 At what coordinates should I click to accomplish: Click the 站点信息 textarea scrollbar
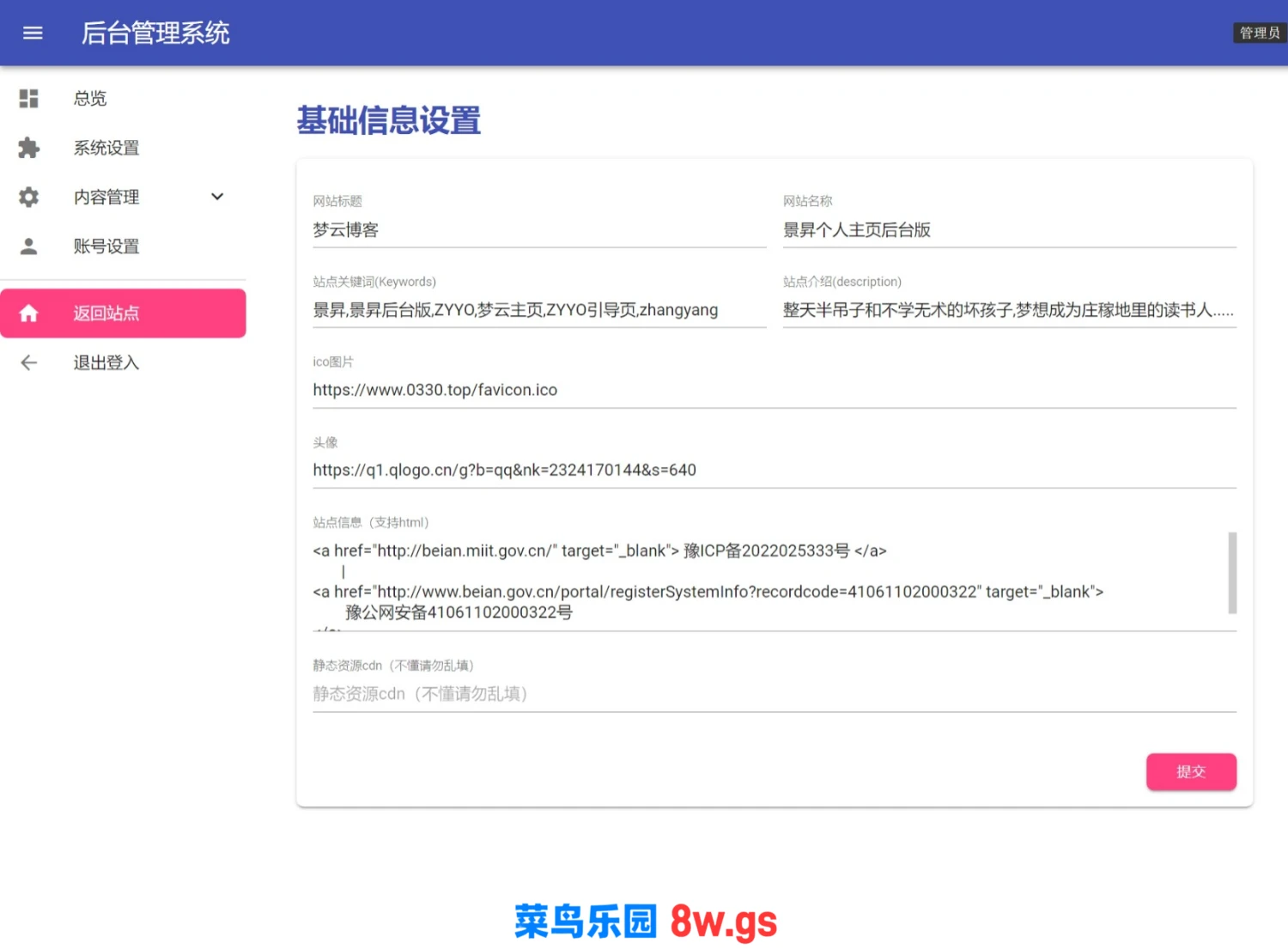tap(1232, 573)
